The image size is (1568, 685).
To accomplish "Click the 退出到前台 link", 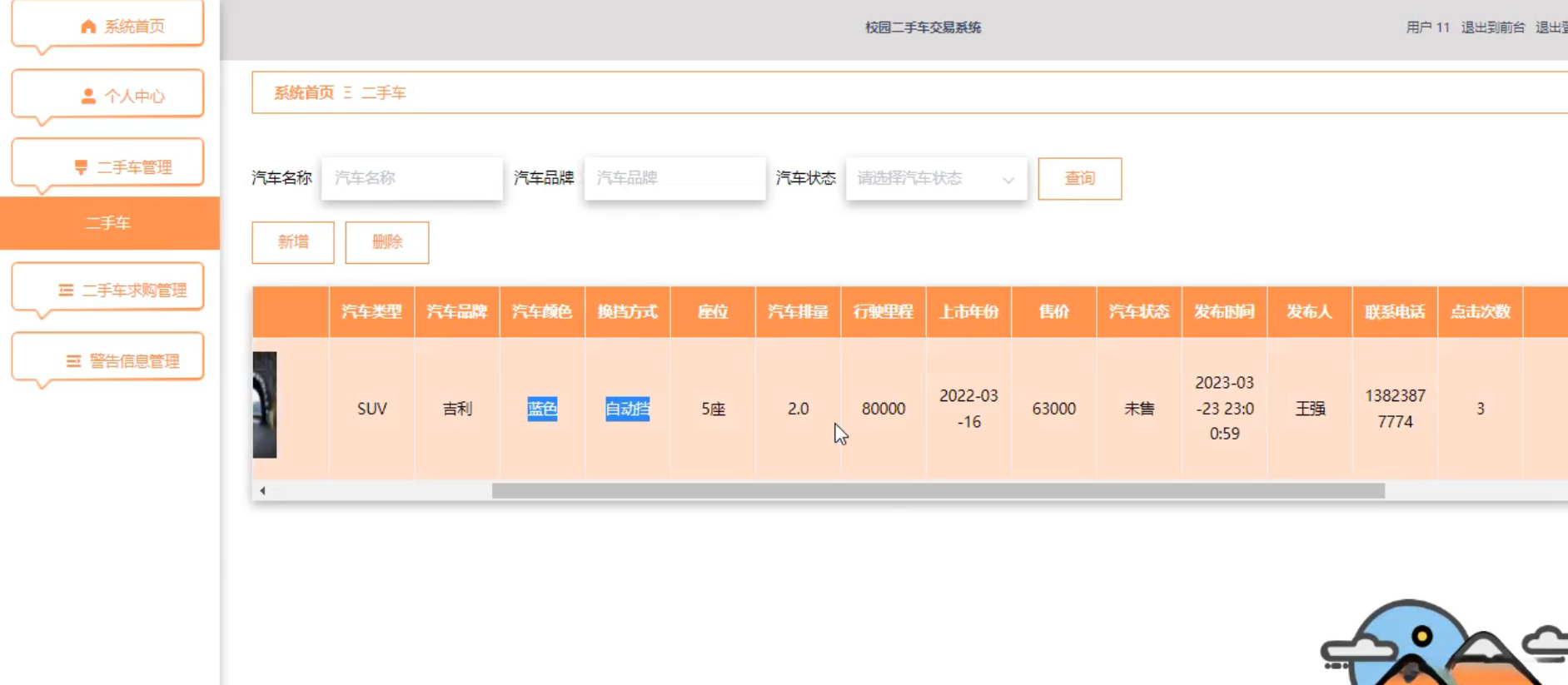I will point(1493,27).
